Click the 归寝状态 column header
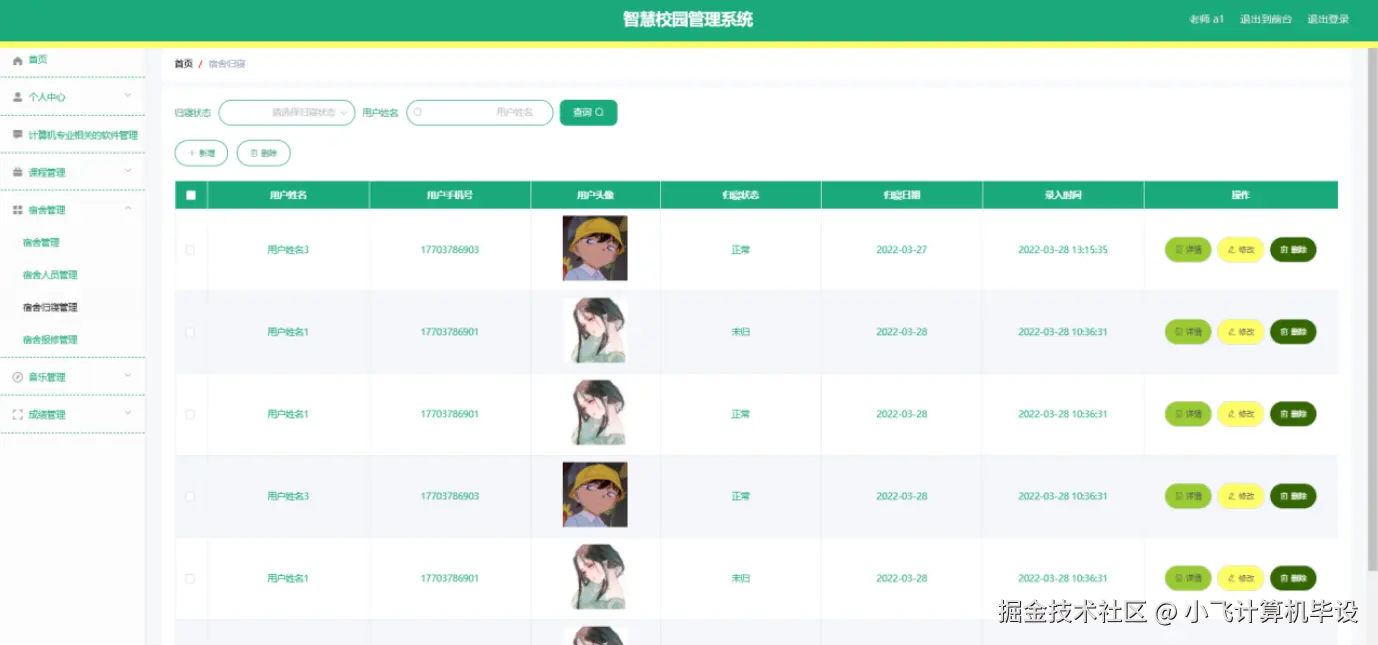This screenshot has height=645, width=1378. [x=741, y=195]
